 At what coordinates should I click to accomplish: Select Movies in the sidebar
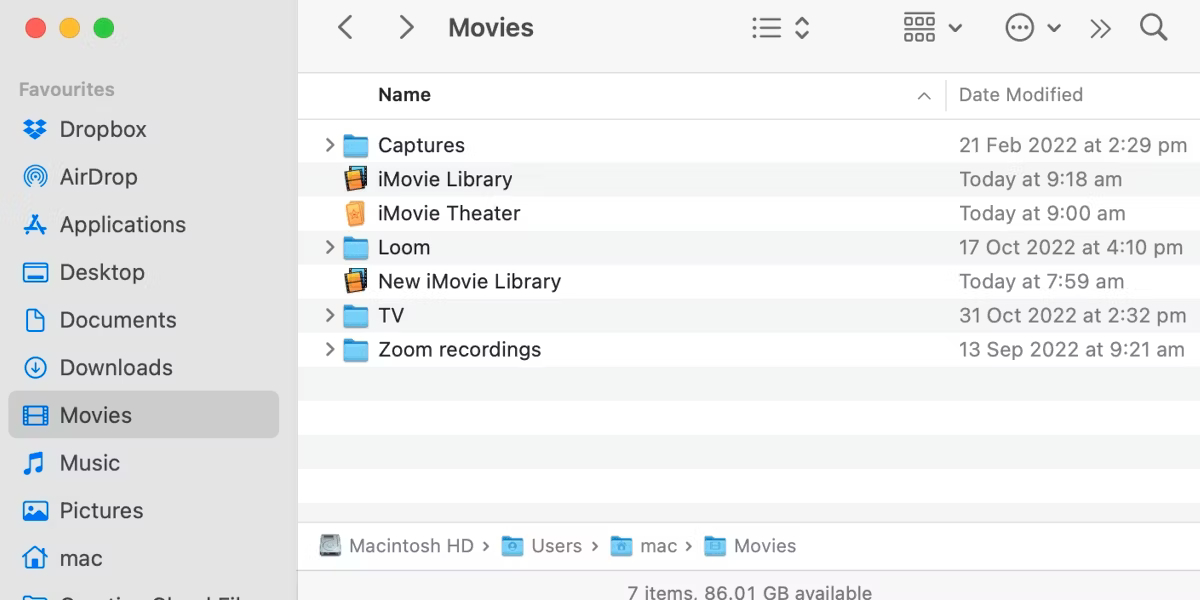(x=143, y=415)
